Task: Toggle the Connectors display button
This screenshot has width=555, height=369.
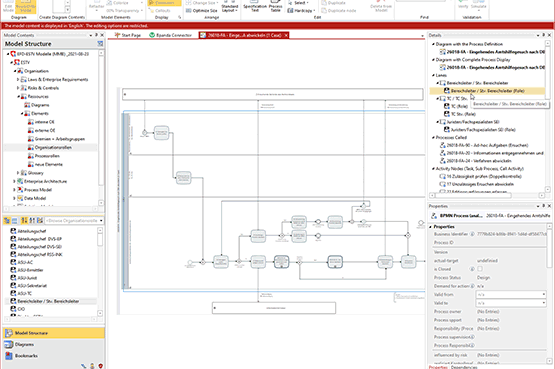Action: 164,3
